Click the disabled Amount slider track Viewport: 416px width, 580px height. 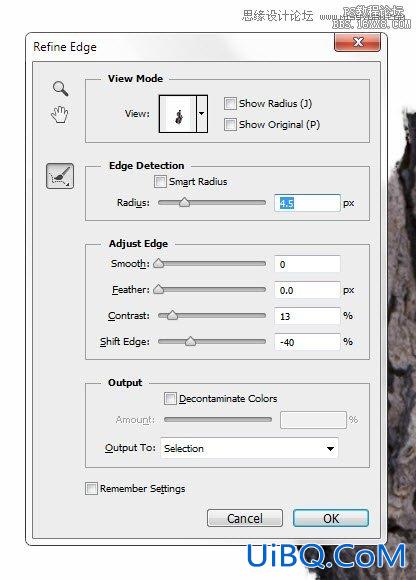218,419
